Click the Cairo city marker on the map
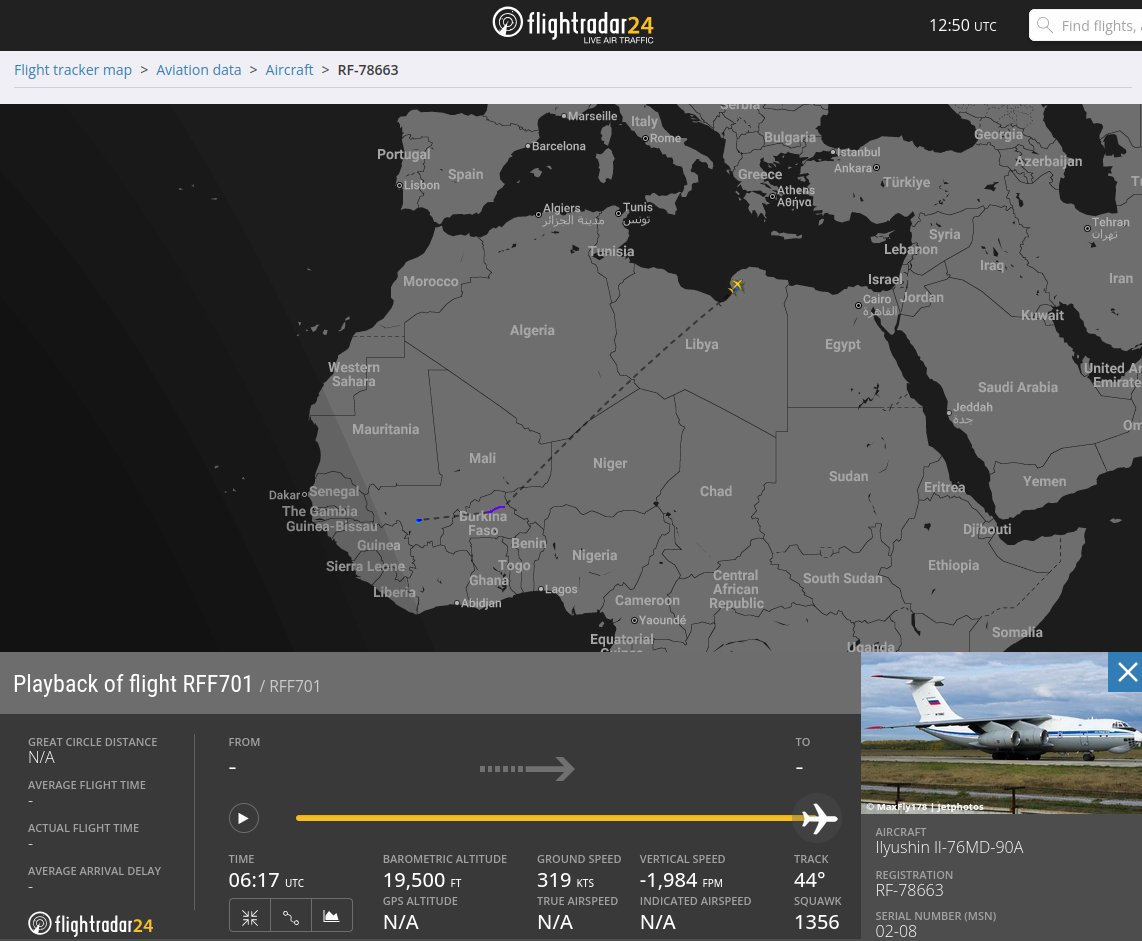The image size is (1142, 941). 858,305
